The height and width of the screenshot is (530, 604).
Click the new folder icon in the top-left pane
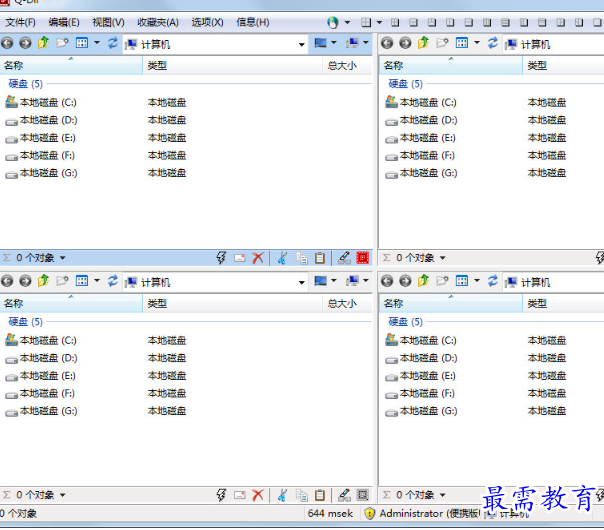62,43
